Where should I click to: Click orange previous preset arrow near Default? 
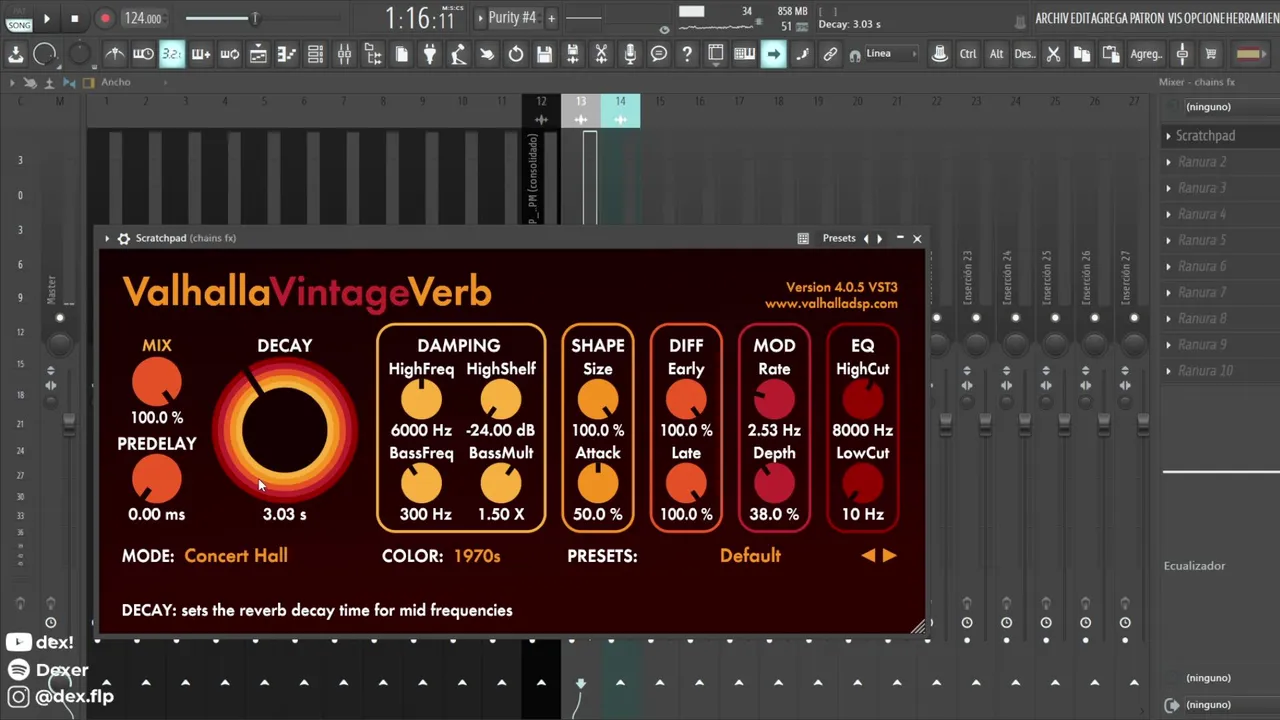click(868, 556)
